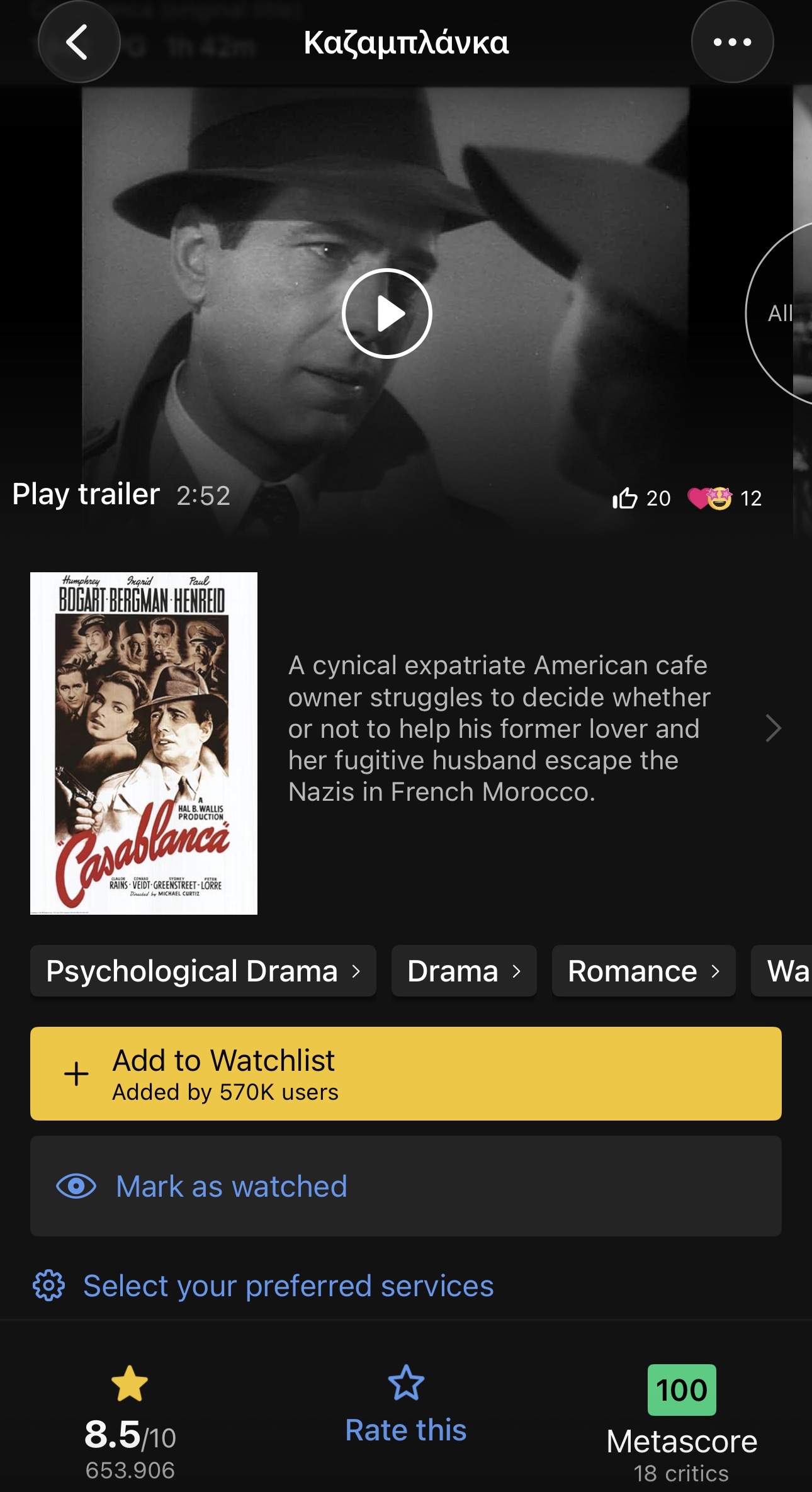Tap the back arrow button
The width and height of the screenshot is (812, 1492).
(x=79, y=42)
